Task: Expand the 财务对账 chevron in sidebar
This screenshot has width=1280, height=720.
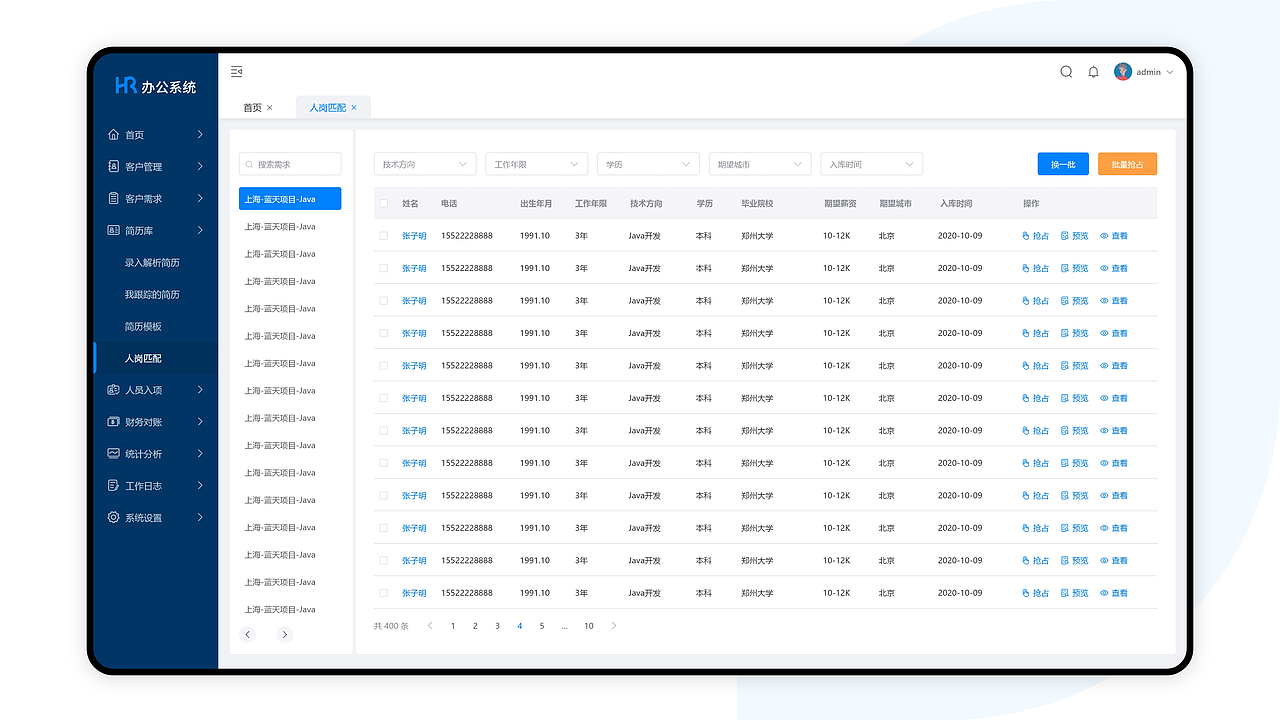Action: (200, 422)
